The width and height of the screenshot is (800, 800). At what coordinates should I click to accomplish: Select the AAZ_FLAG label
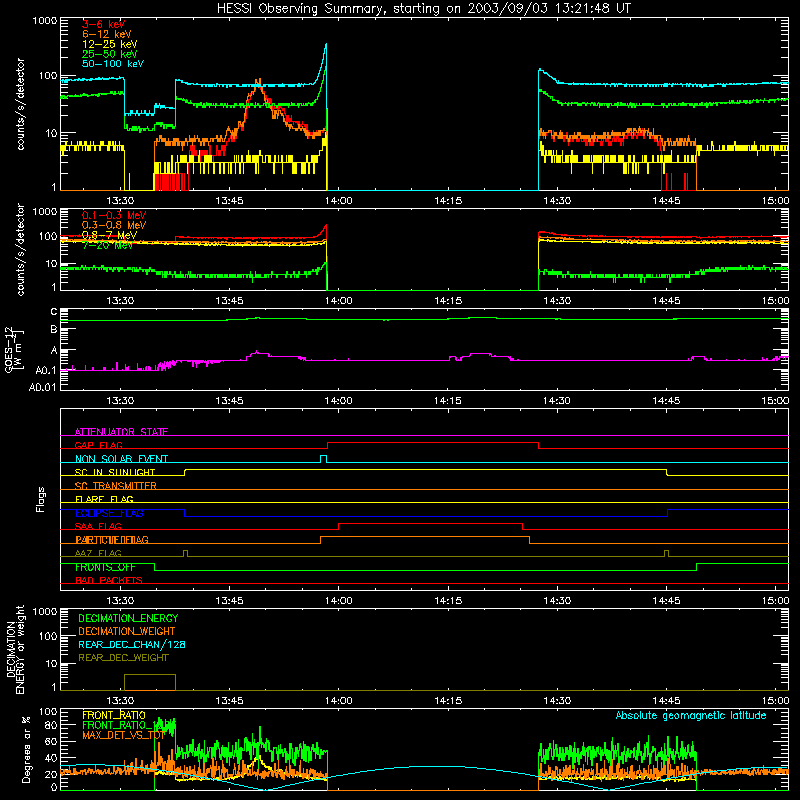click(98, 554)
